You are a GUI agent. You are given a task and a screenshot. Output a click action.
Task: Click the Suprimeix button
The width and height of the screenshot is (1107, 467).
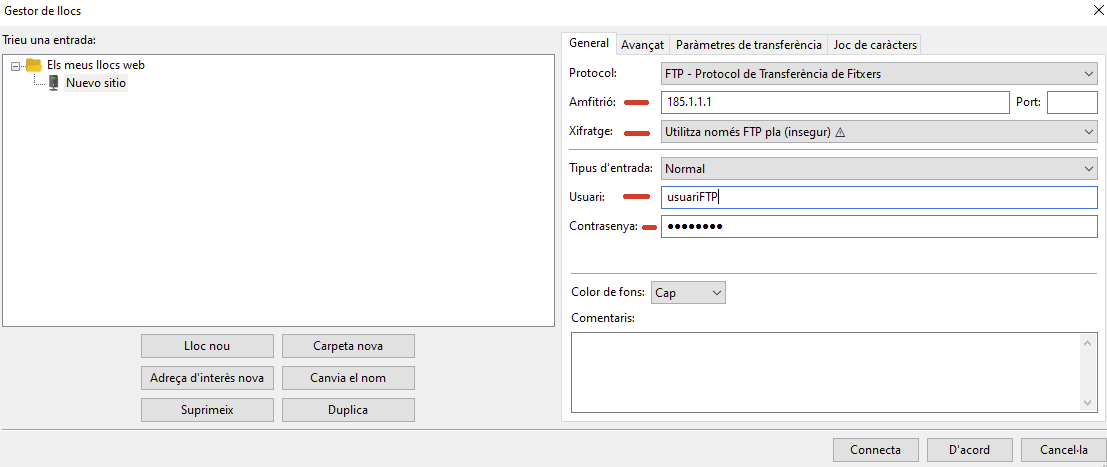pos(208,410)
